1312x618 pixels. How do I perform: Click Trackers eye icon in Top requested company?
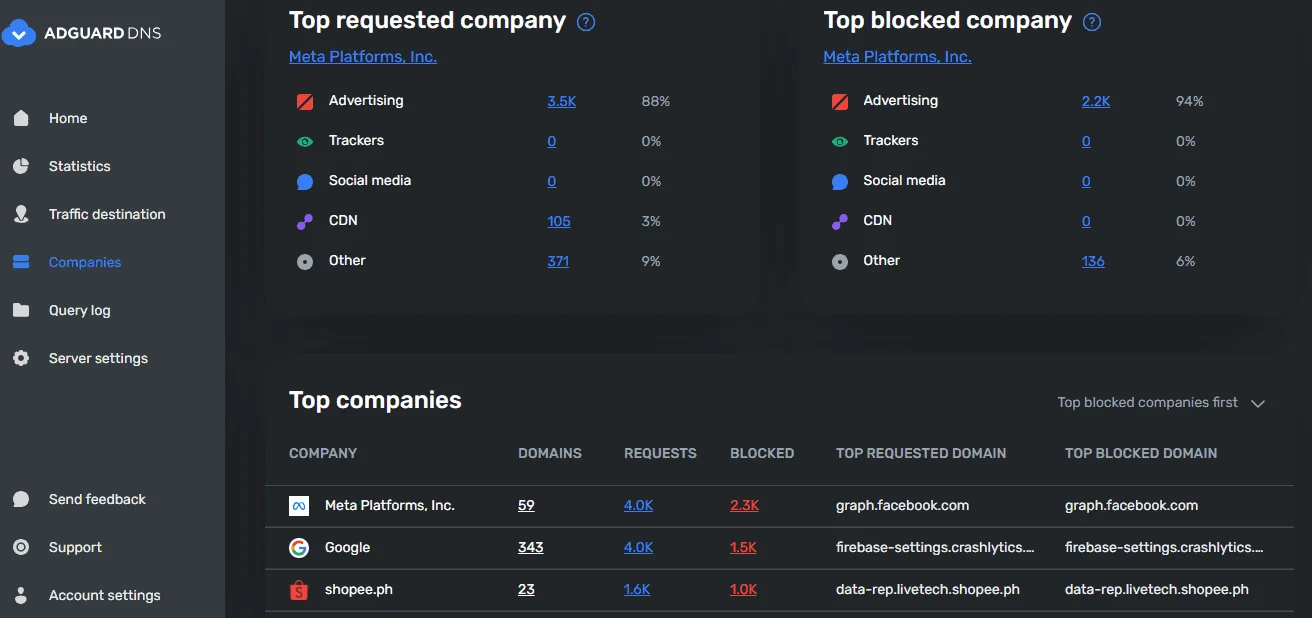point(305,141)
